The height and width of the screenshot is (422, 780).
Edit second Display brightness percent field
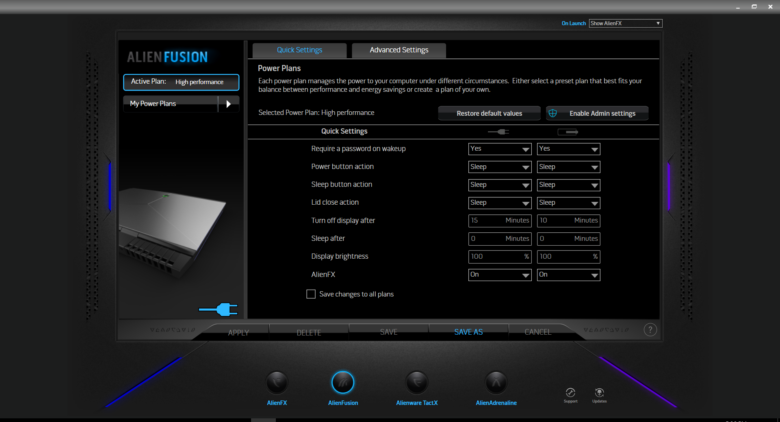568,257
